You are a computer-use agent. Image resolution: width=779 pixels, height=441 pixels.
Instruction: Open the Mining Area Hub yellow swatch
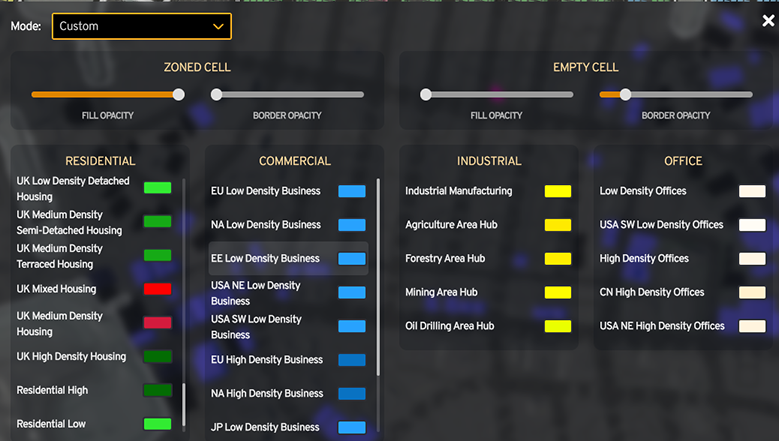(x=557, y=293)
